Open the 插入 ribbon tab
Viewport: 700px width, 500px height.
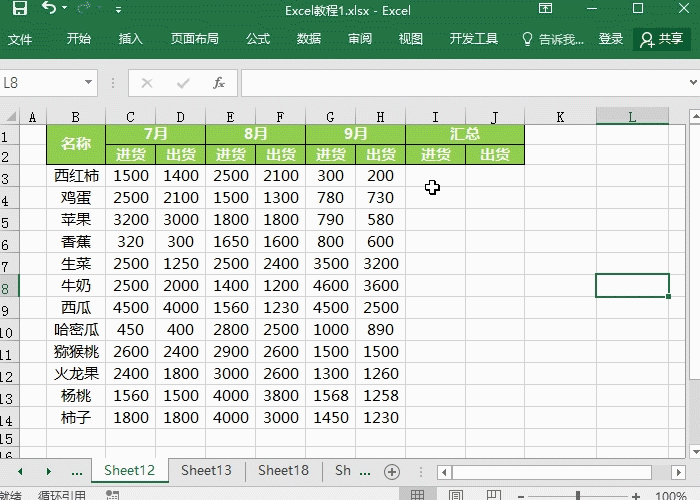(x=131, y=39)
